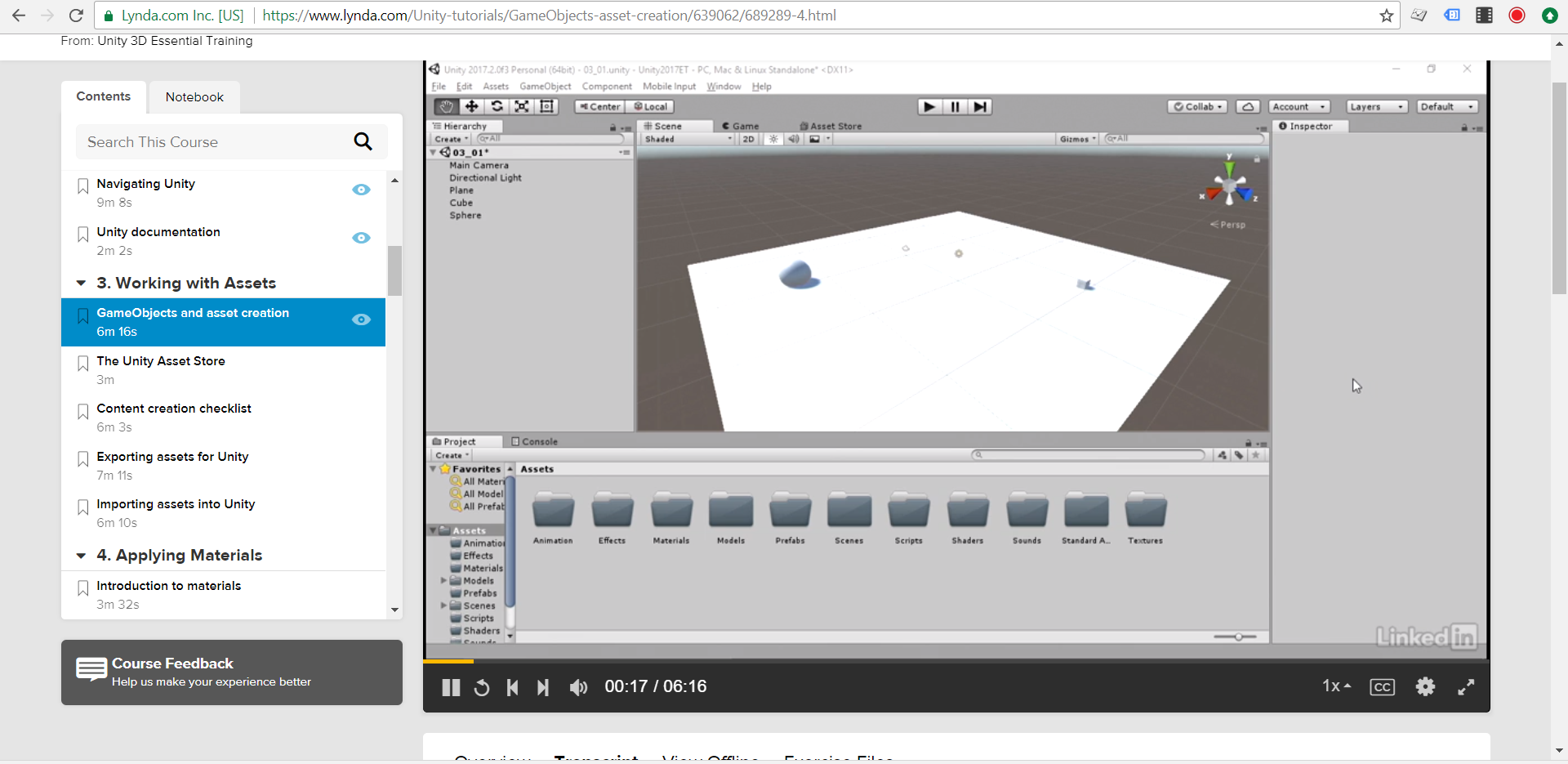This screenshot has width=1568, height=764.
Task: Open Unity Account dropdown
Action: pos(1299,106)
